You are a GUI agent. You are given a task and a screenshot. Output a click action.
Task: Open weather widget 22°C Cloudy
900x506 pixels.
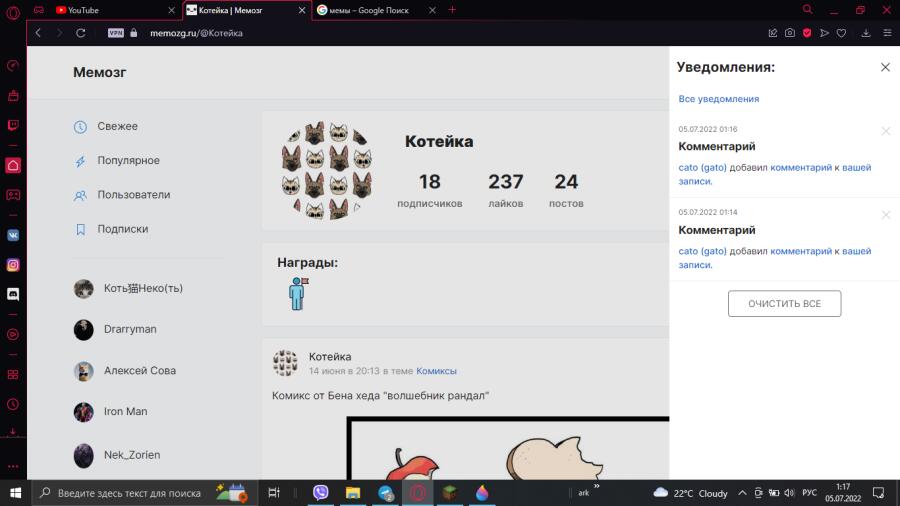(x=690, y=493)
